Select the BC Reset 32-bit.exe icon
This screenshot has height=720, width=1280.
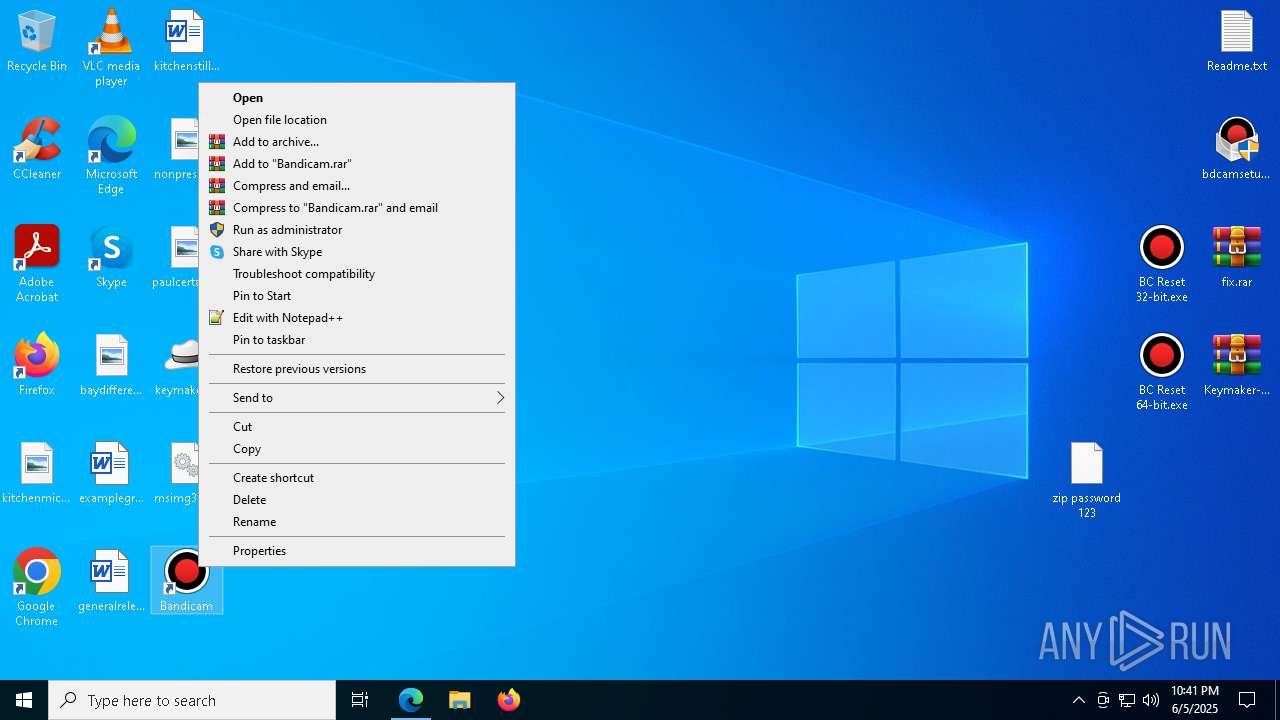(1162, 263)
